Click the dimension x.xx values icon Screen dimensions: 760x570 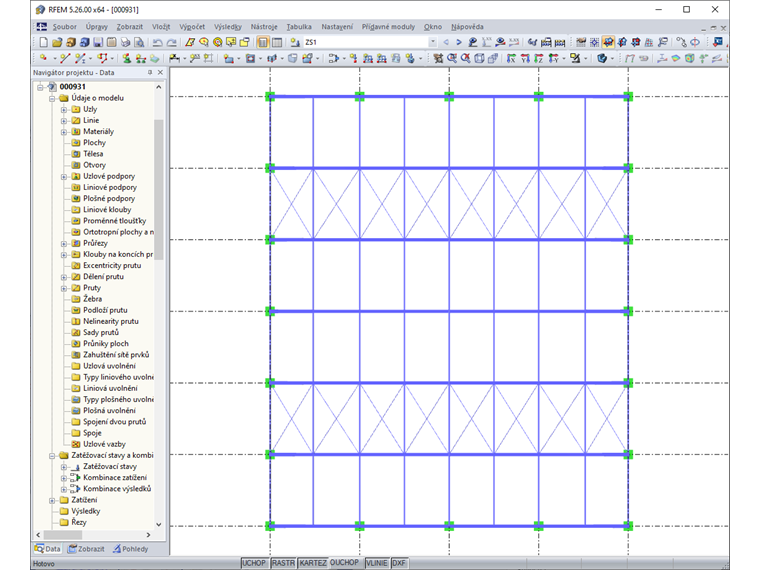point(487,42)
